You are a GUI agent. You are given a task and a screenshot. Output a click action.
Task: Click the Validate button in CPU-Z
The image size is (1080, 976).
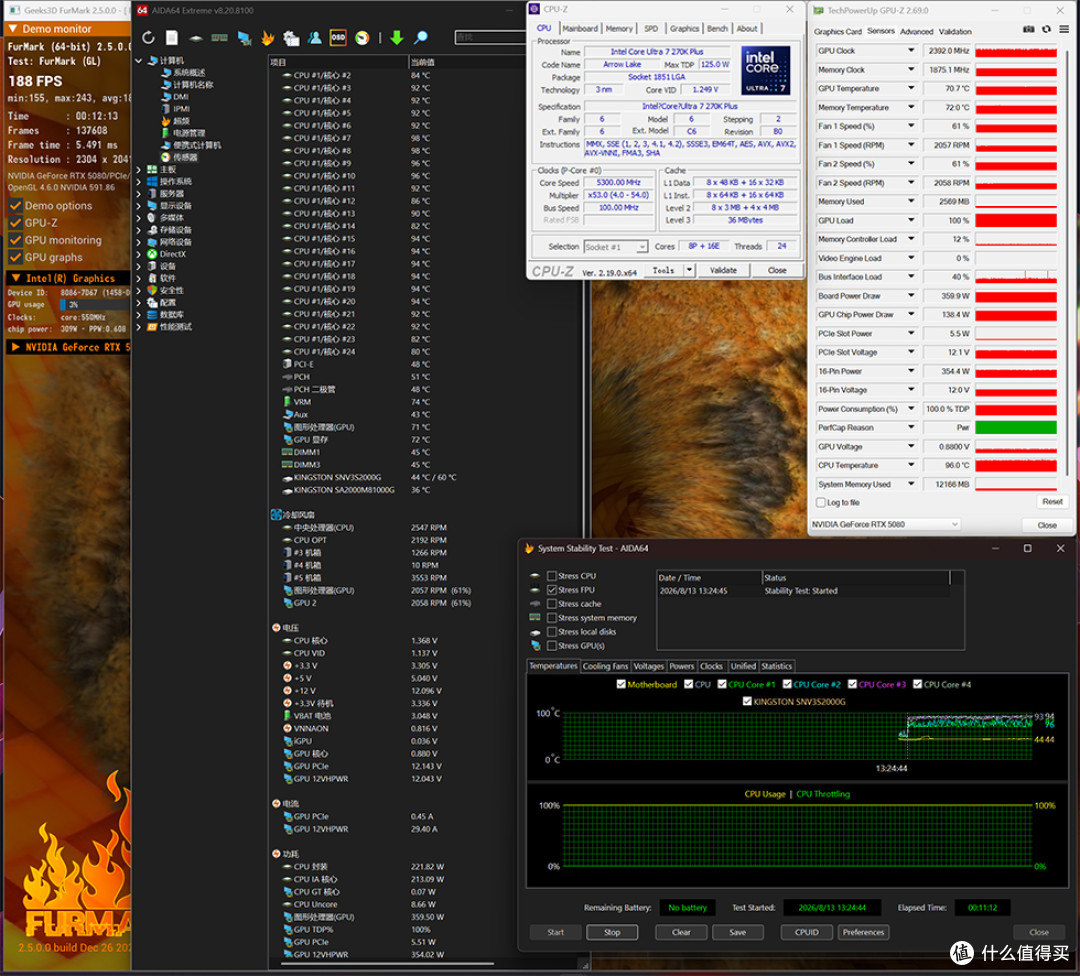pos(723,270)
